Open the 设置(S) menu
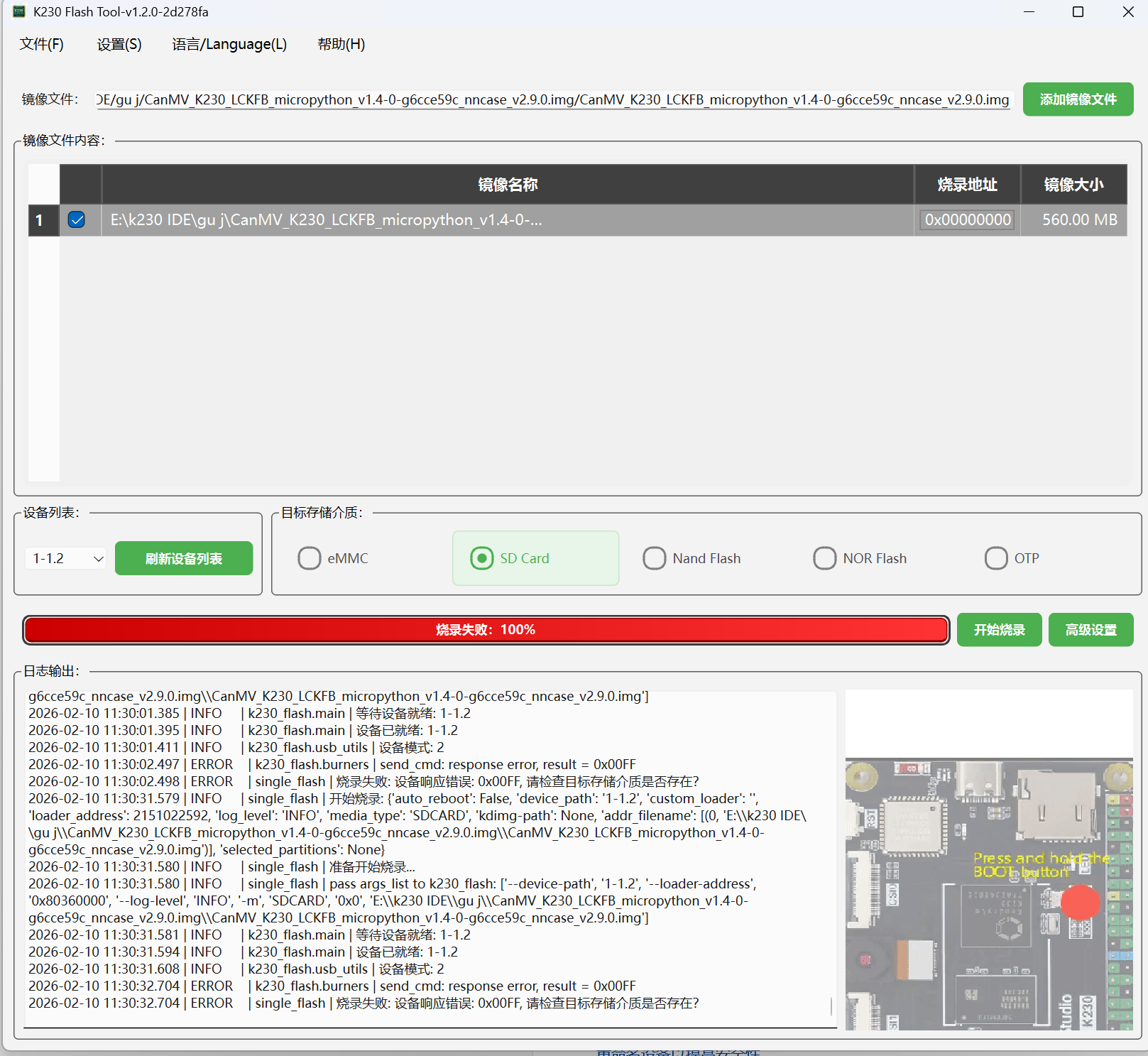The width and height of the screenshot is (1148, 1056). [119, 44]
